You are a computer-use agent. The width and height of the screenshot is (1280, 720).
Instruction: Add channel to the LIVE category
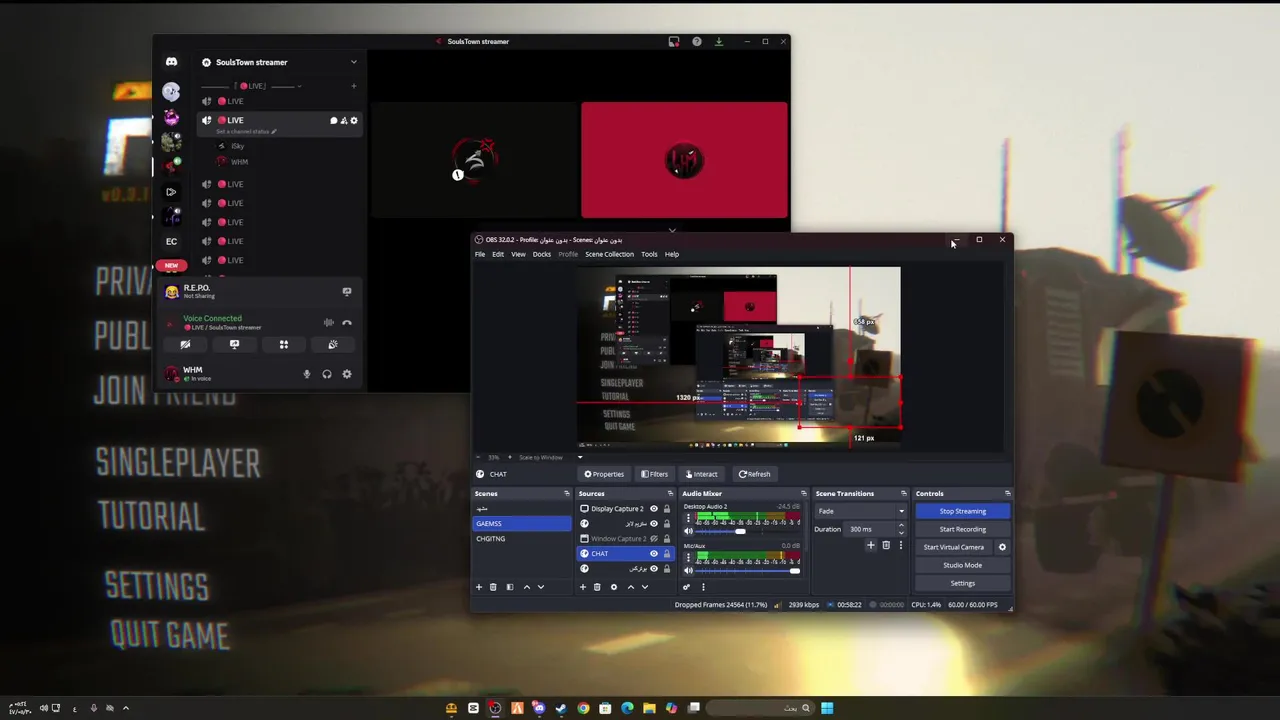(353, 86)
